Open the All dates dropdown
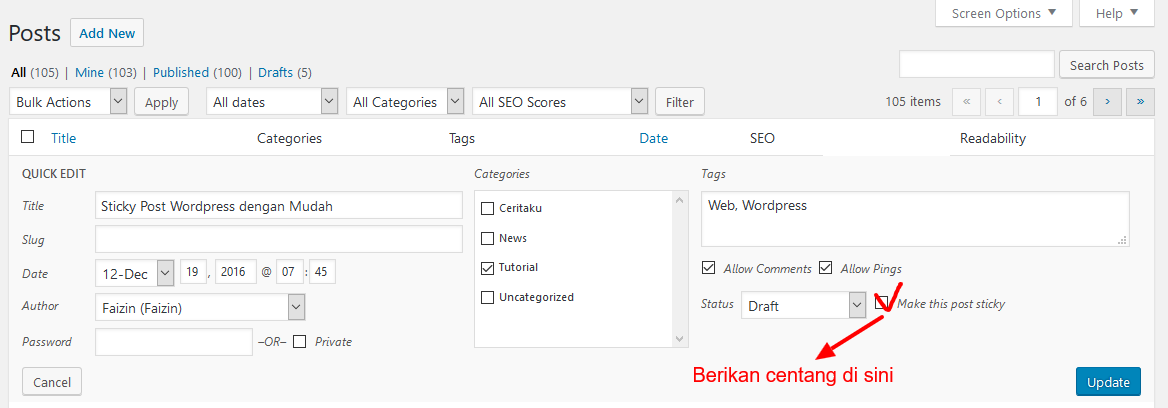The width and height of the screenshot is (1168, 408). pyautogui.click(x=273, y=102)
